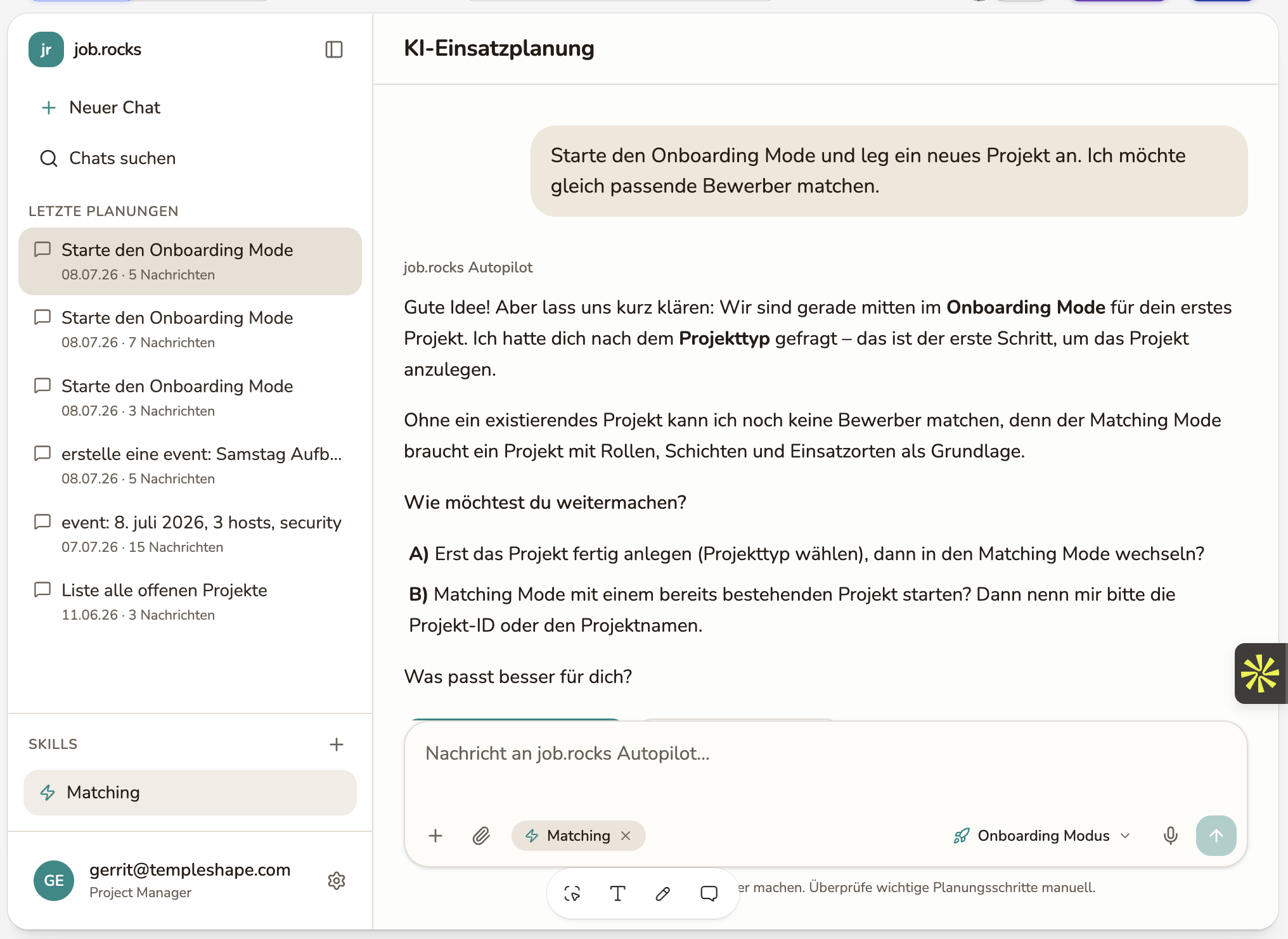
Task: Start voice input with microphone icon
Action: coord(1171,836)
